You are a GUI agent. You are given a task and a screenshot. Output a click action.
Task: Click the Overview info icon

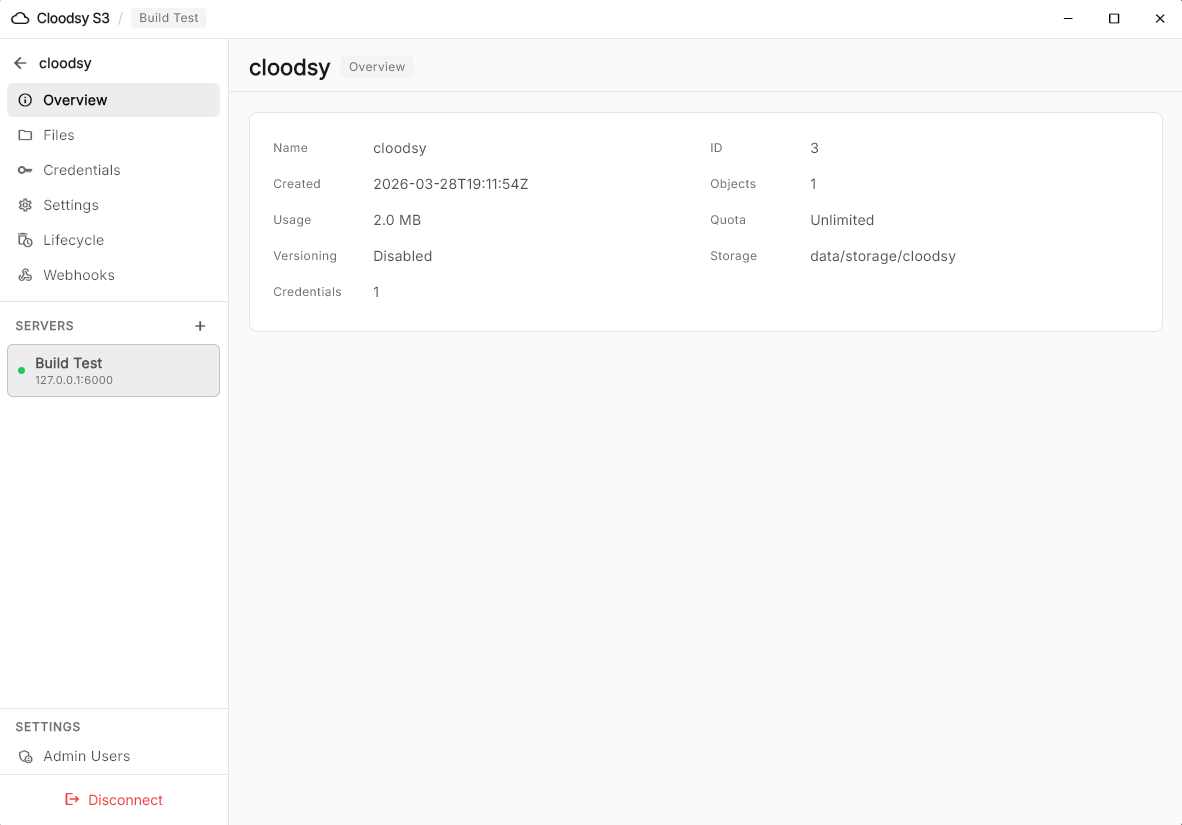tap(23, 100)
